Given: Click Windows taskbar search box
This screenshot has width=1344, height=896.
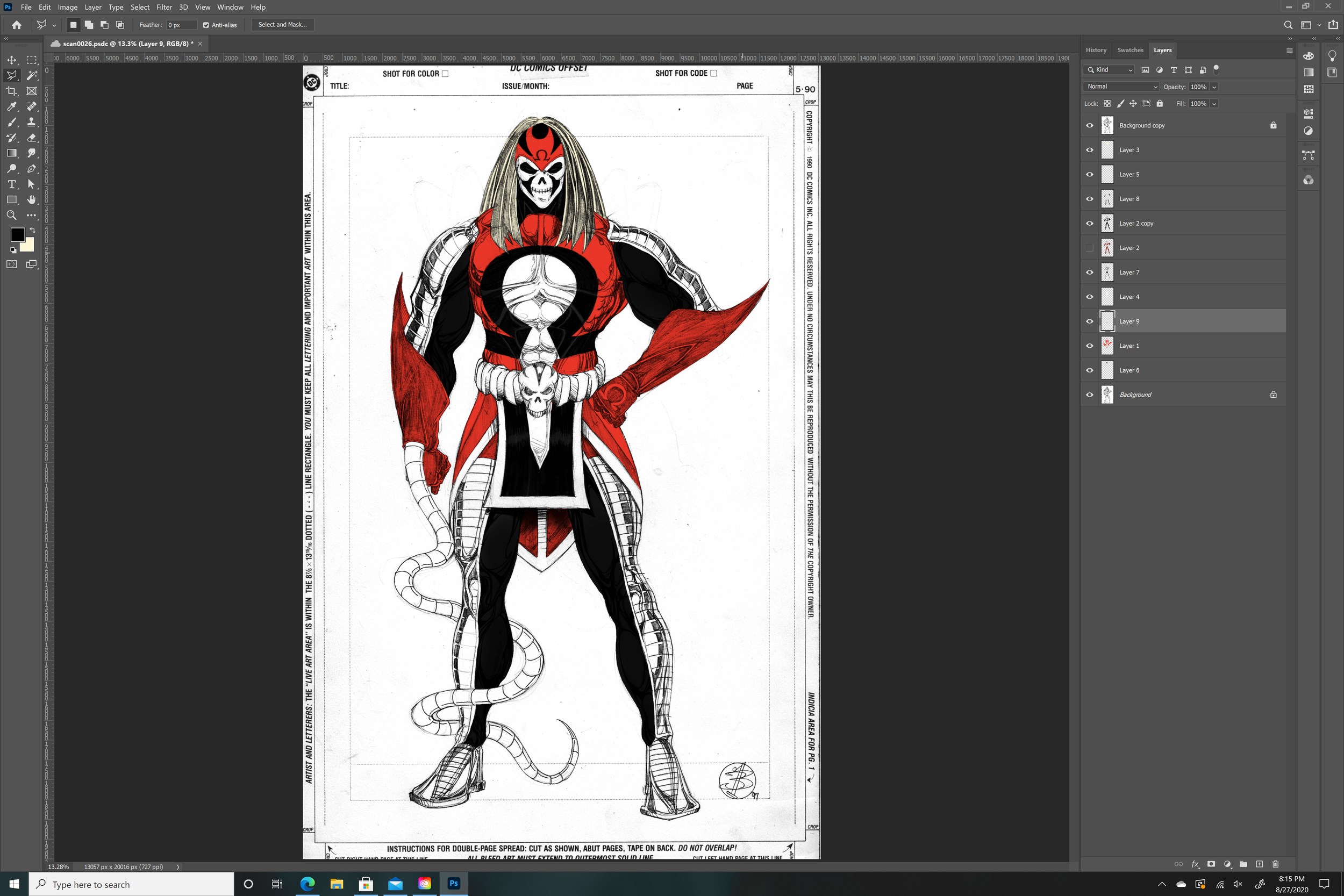Looking at the screenshot, I should click(131, 884).
